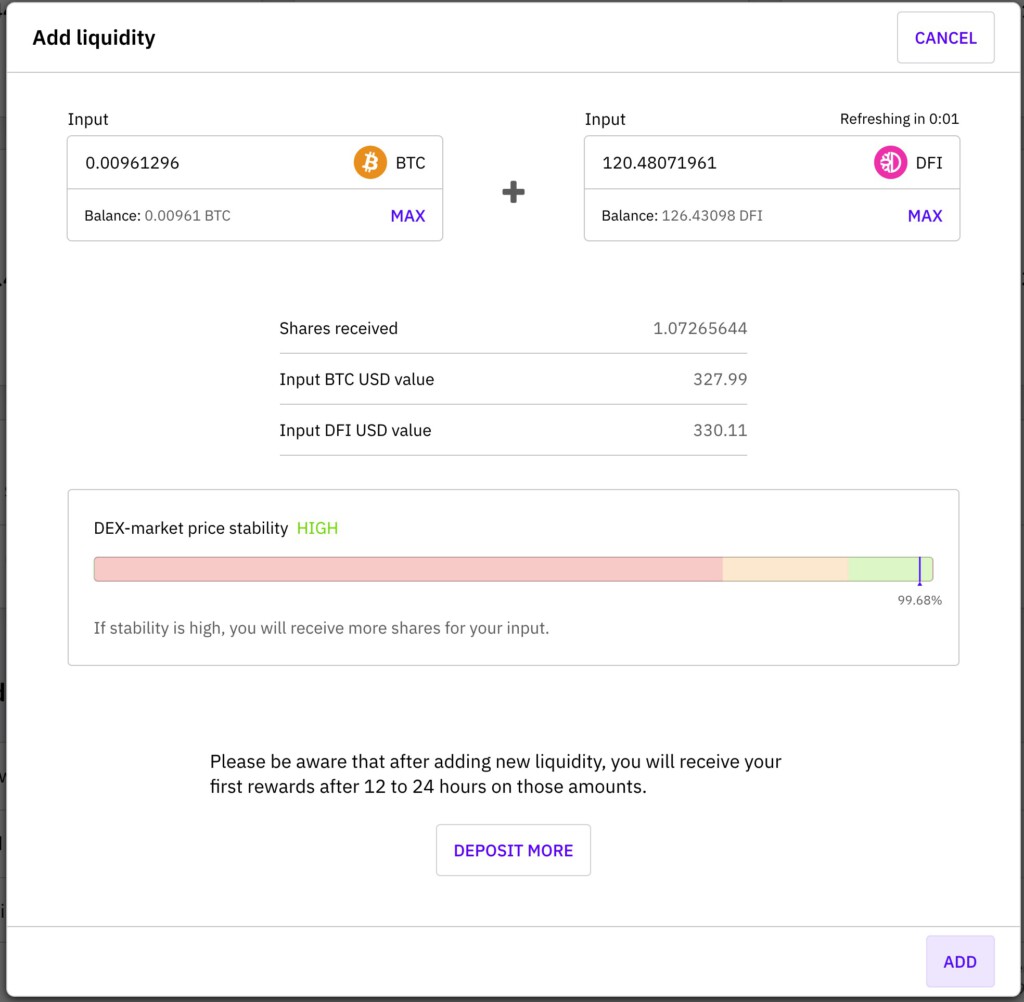Click the orange Bitcoin coin icon

click(369, 162)
